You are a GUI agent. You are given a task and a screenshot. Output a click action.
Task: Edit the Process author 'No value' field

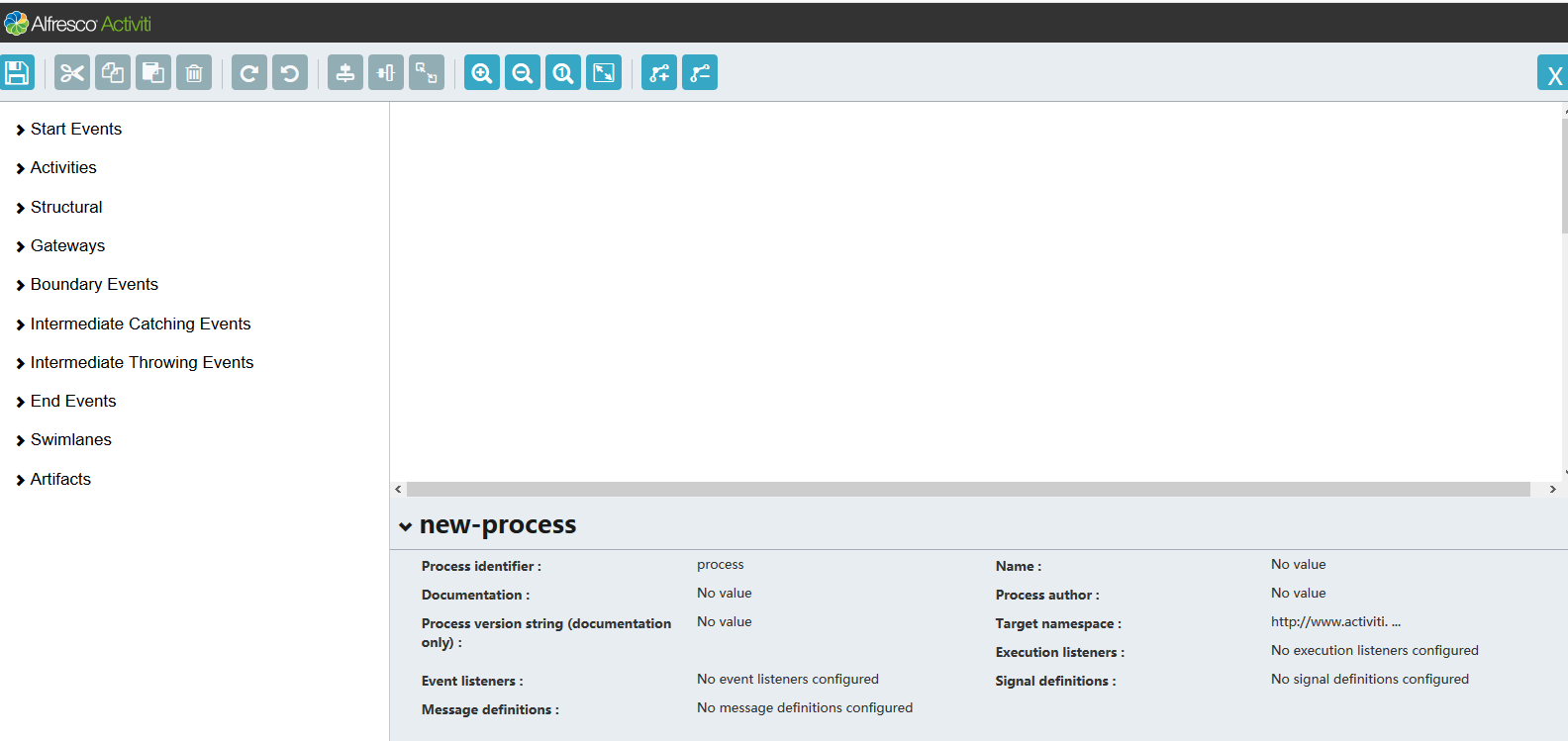pyautogui.click(x=1299, y=594)
